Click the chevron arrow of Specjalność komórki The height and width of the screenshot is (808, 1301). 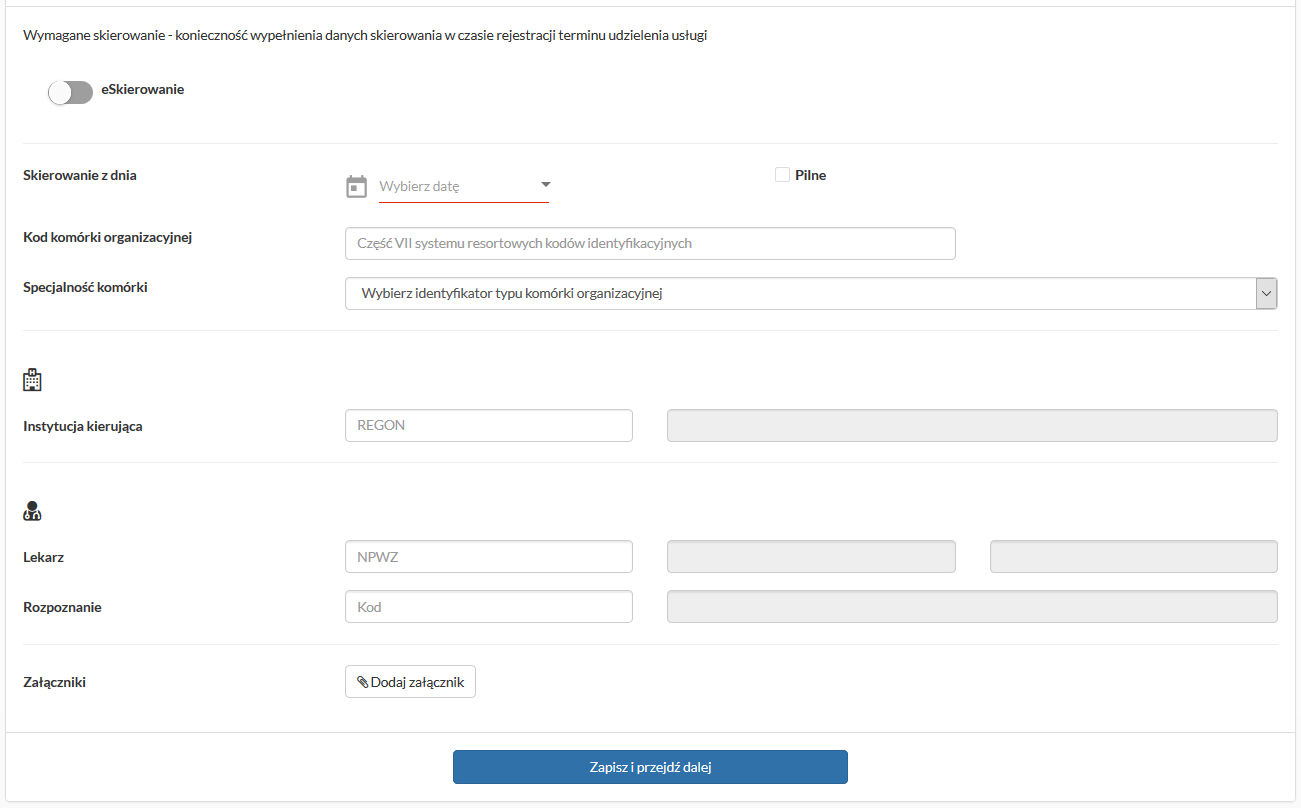click(x=1266, y=293)
